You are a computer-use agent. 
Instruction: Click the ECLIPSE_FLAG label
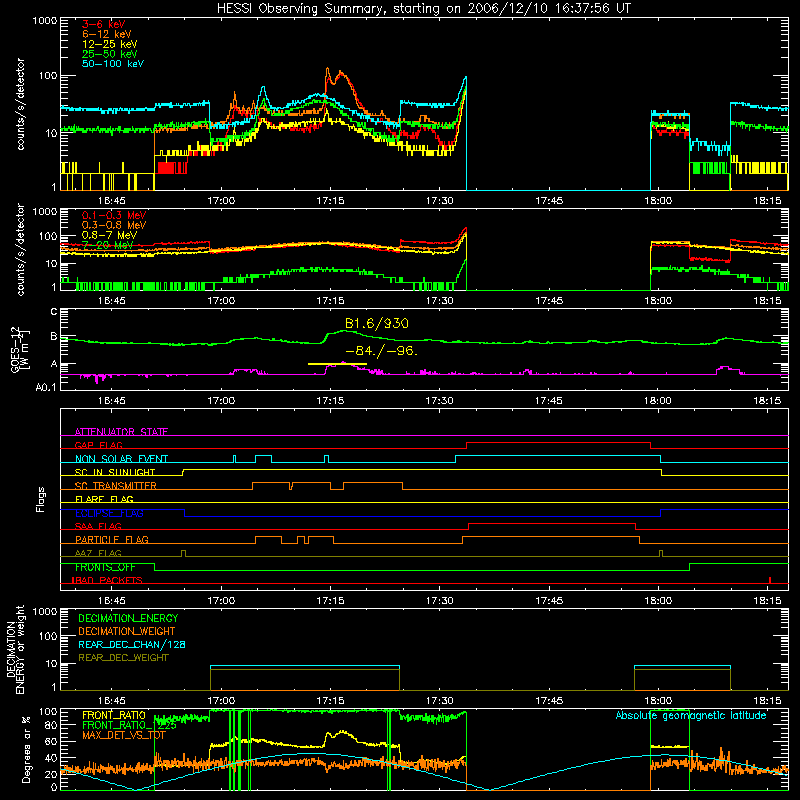(x=109, y=513)
